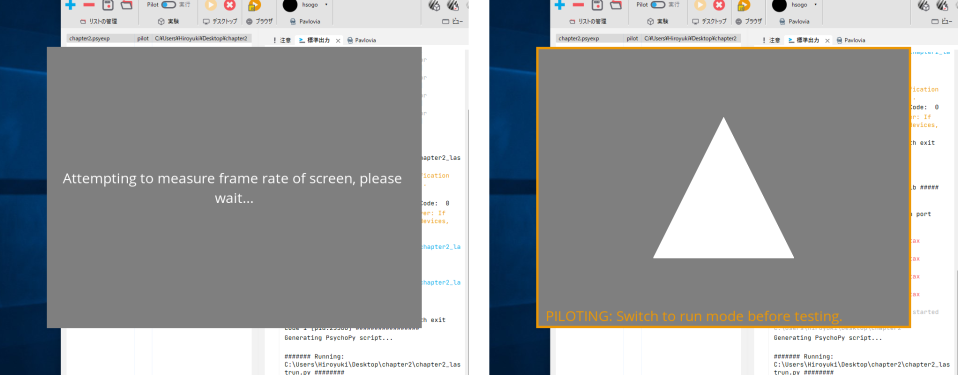Close the 標準出力 tab in left screenshot
This screenshot has height=375, width=958.
click(x=338, y=40)
